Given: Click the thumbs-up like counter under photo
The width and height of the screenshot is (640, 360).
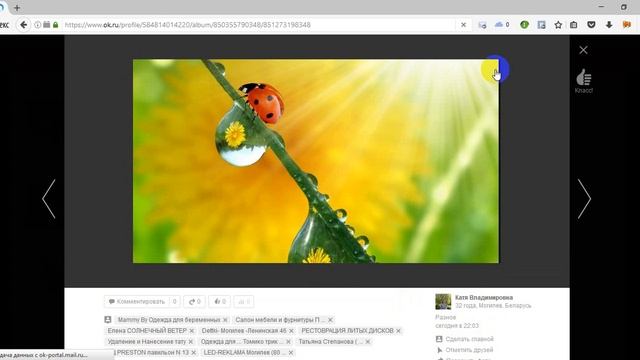Looking at the screenshot, I should [220, 302].
